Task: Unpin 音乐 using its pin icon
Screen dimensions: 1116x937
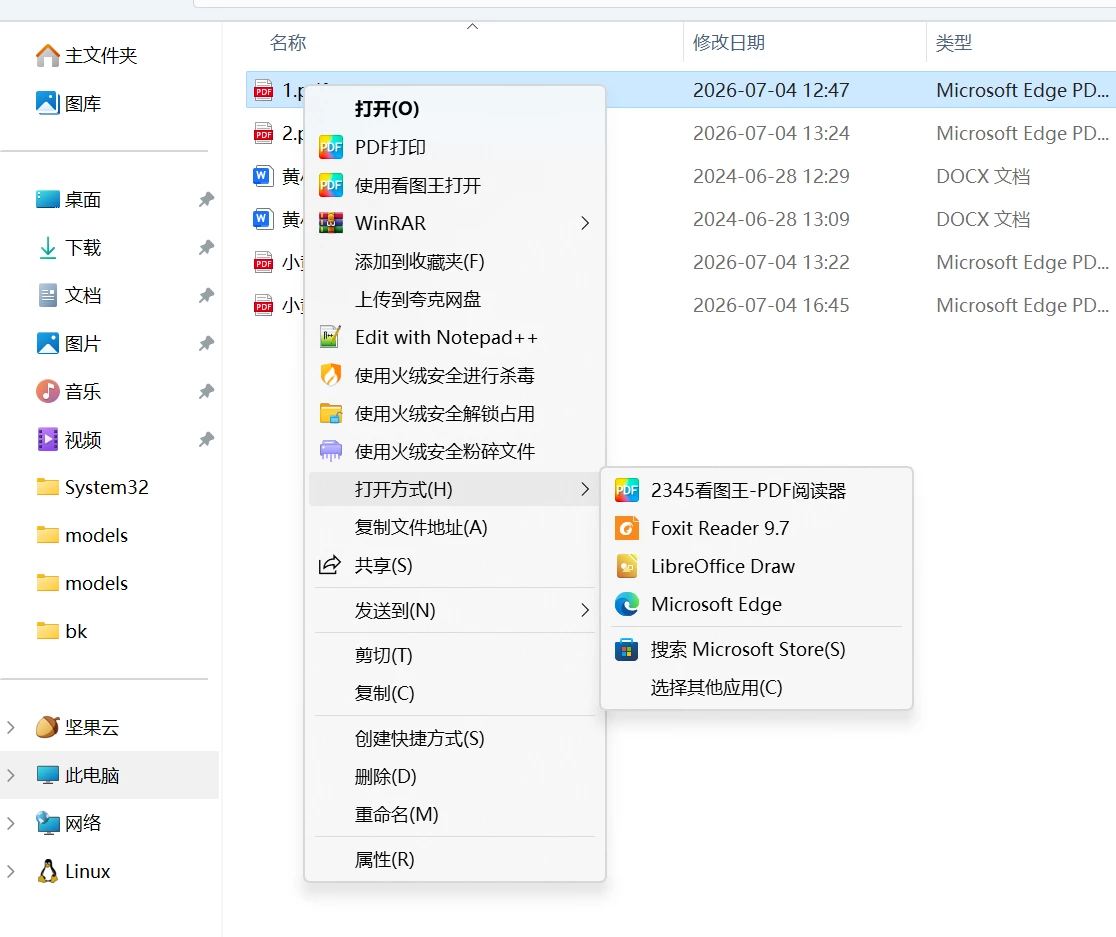Action: [x=206, y=391]
